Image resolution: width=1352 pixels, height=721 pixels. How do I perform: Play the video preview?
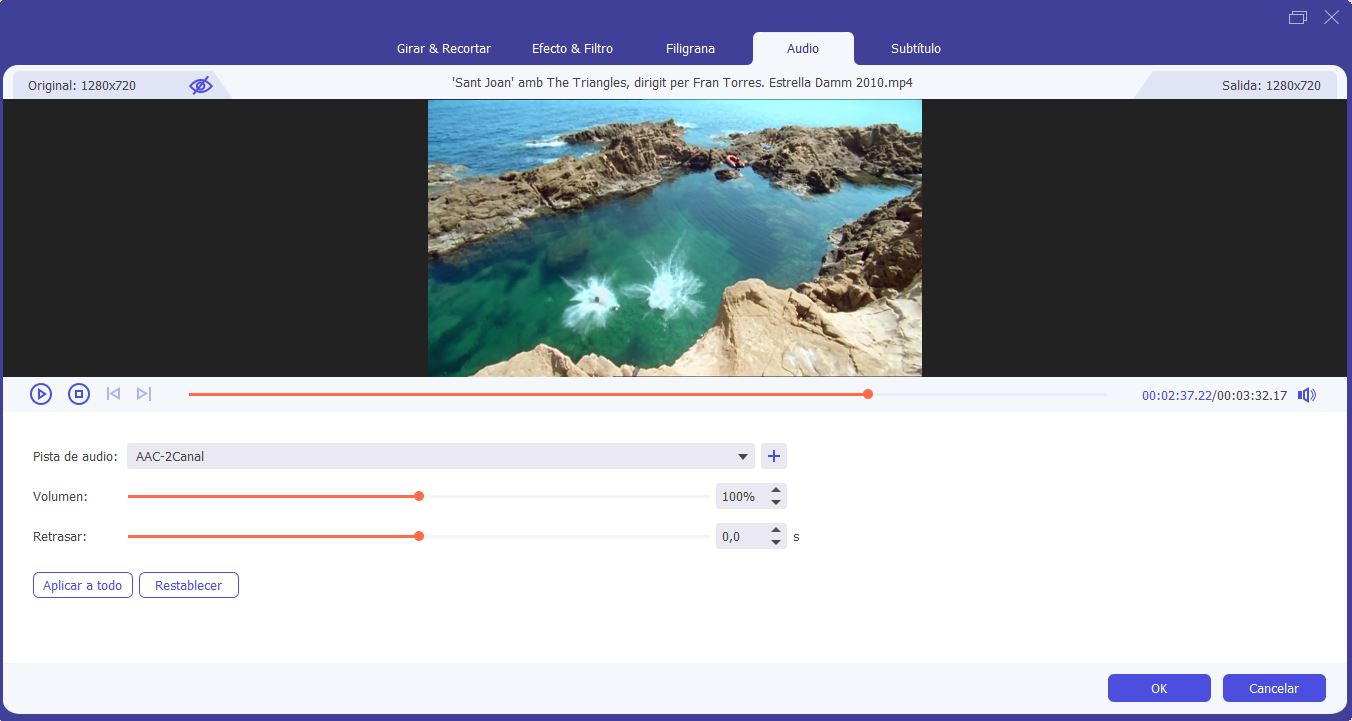tap(41, 394)
